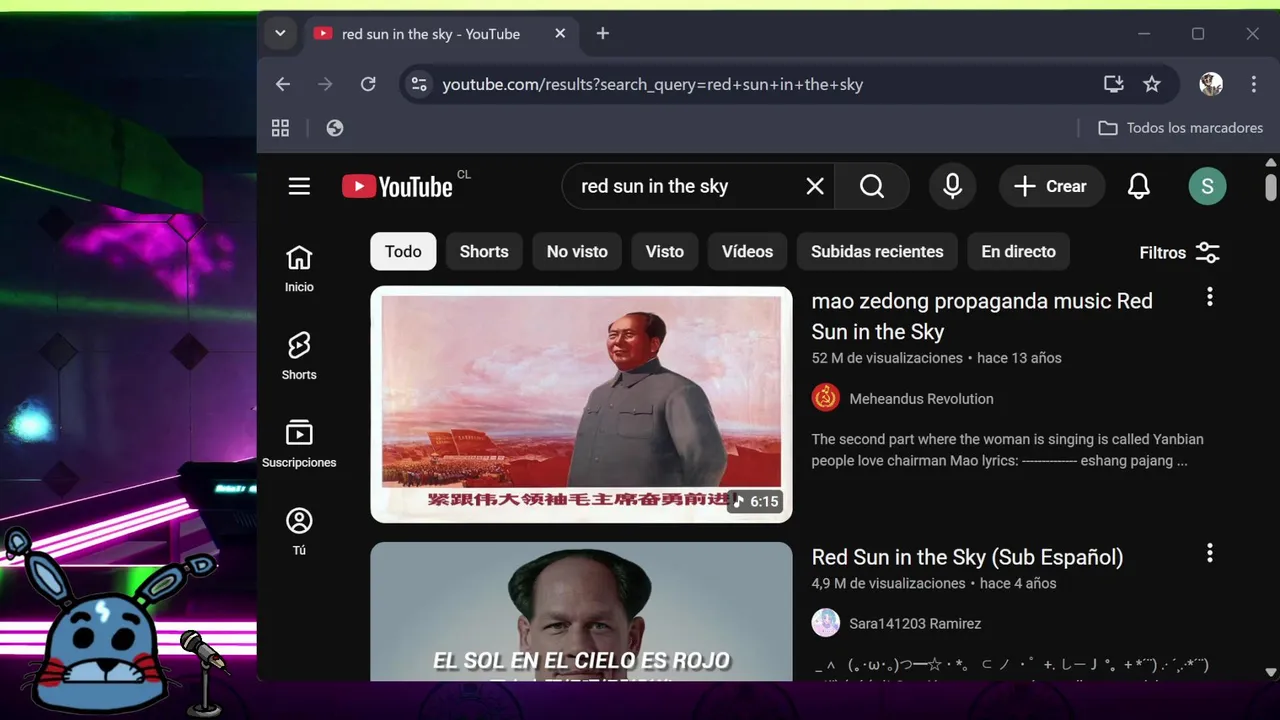Open mao zedong propaganda music video title
The image size is (1280, 720).
tap(982, 316)
